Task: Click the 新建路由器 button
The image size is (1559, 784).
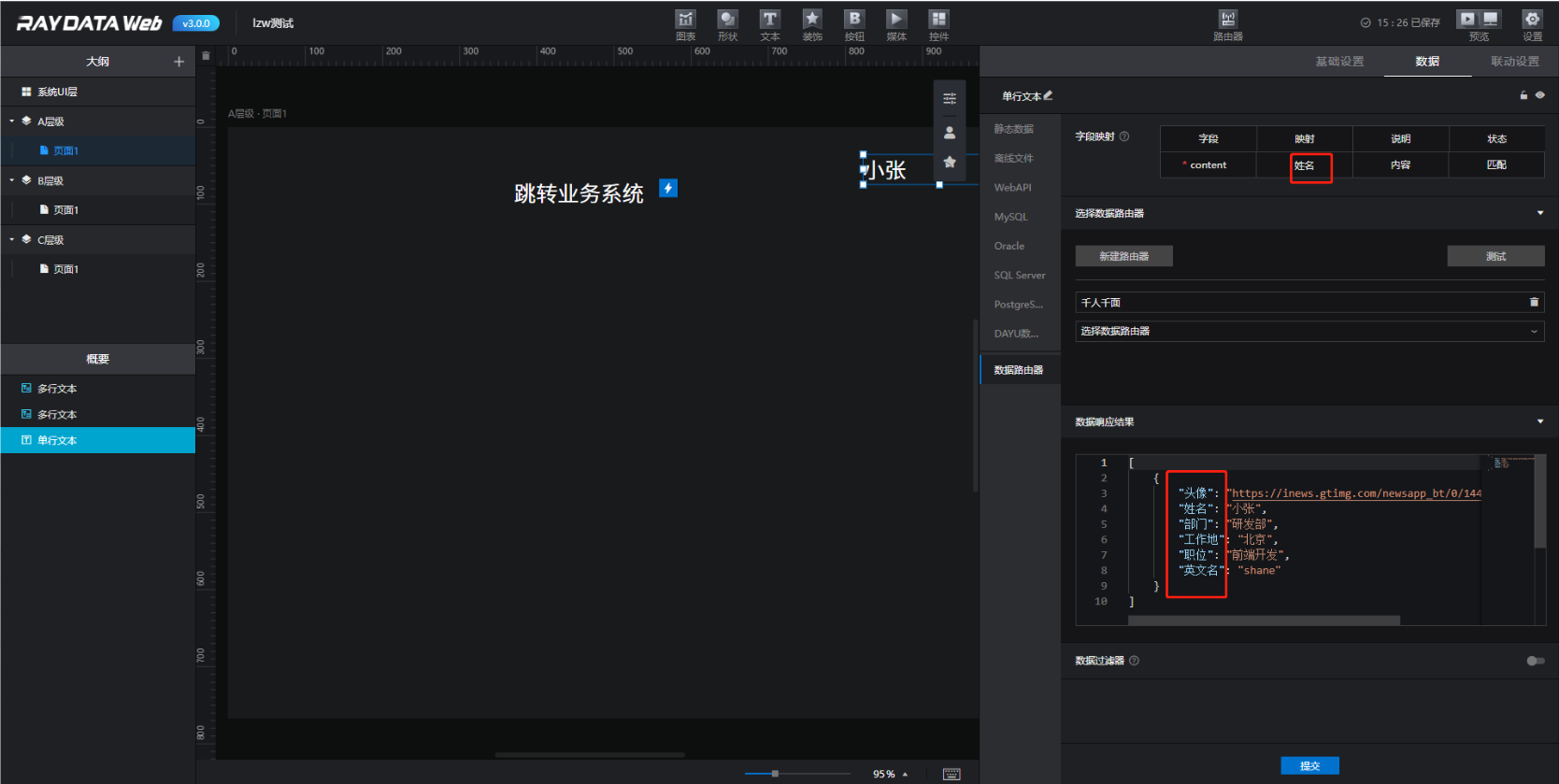Action: pos(1123,256)
